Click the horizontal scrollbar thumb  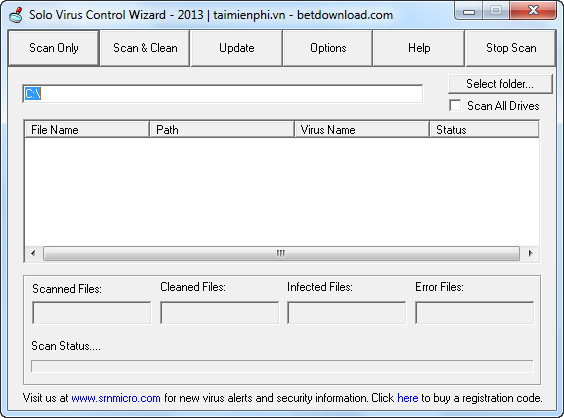tap(281, 253)
